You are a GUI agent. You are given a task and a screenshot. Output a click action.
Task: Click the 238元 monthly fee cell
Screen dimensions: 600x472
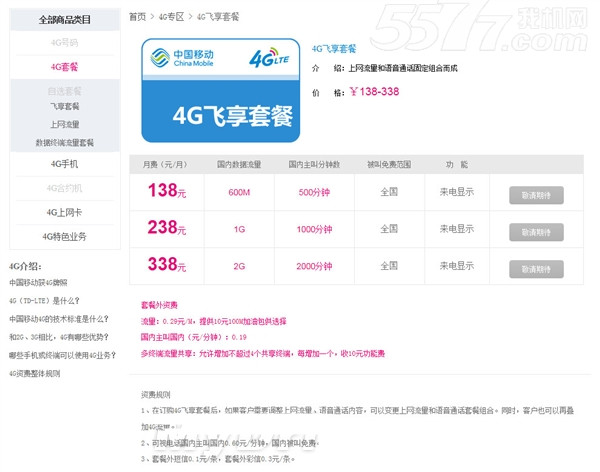167,227
